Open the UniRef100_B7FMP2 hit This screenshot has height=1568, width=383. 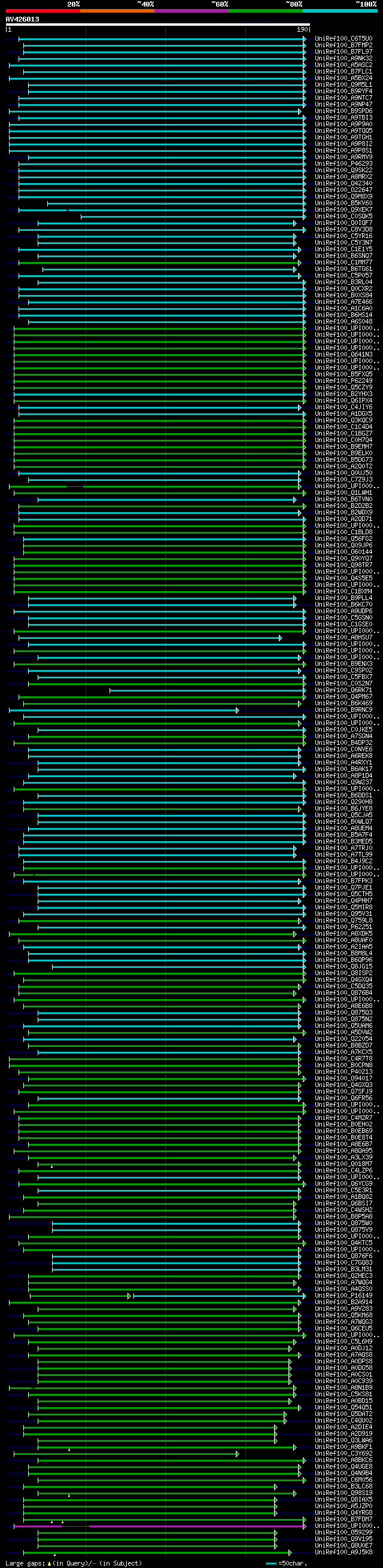pyautogui.click(x=344, y=45)
